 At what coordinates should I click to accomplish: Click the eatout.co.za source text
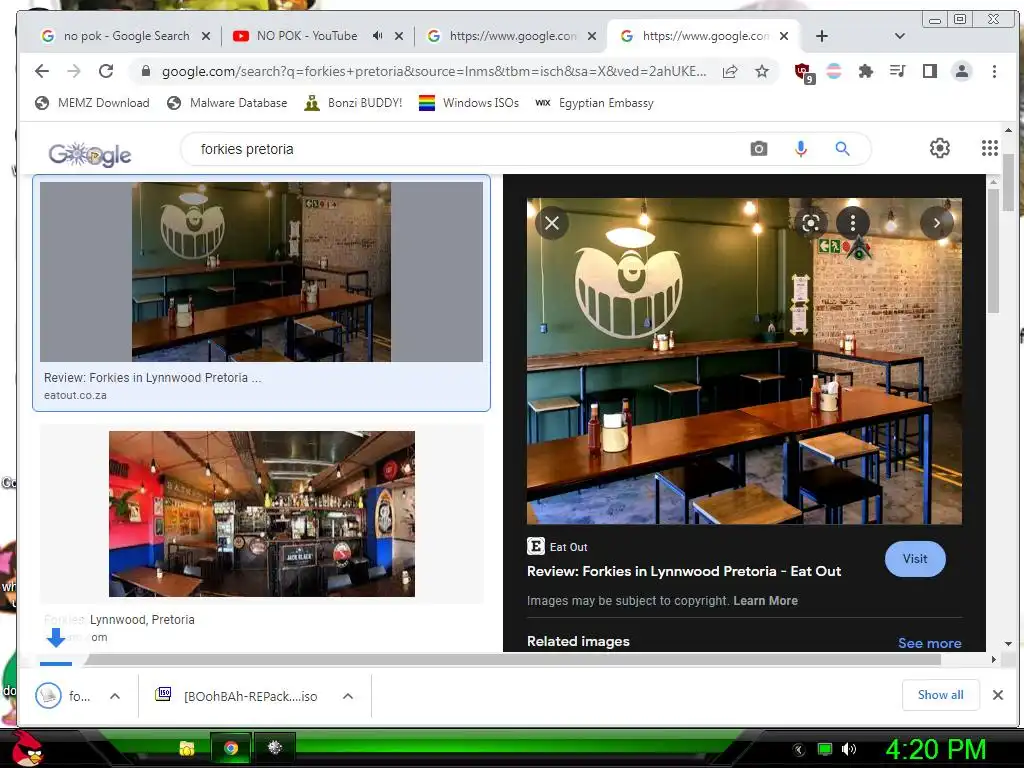(x=75, y=396)
